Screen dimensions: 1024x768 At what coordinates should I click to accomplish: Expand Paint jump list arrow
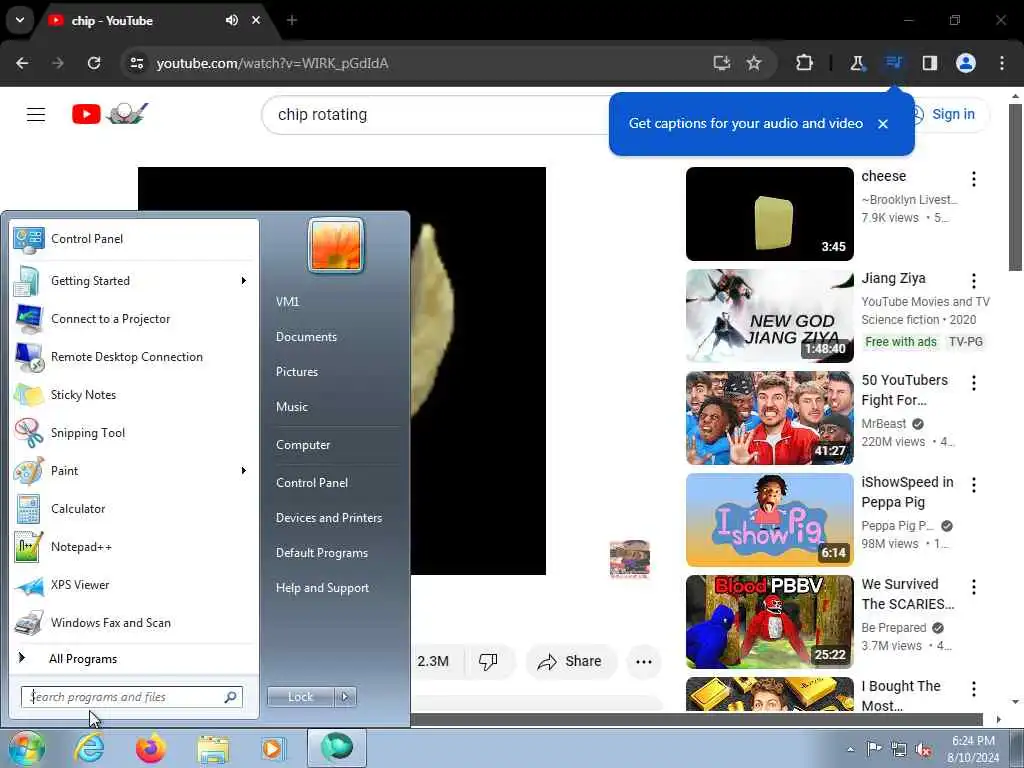click(244, 471)
